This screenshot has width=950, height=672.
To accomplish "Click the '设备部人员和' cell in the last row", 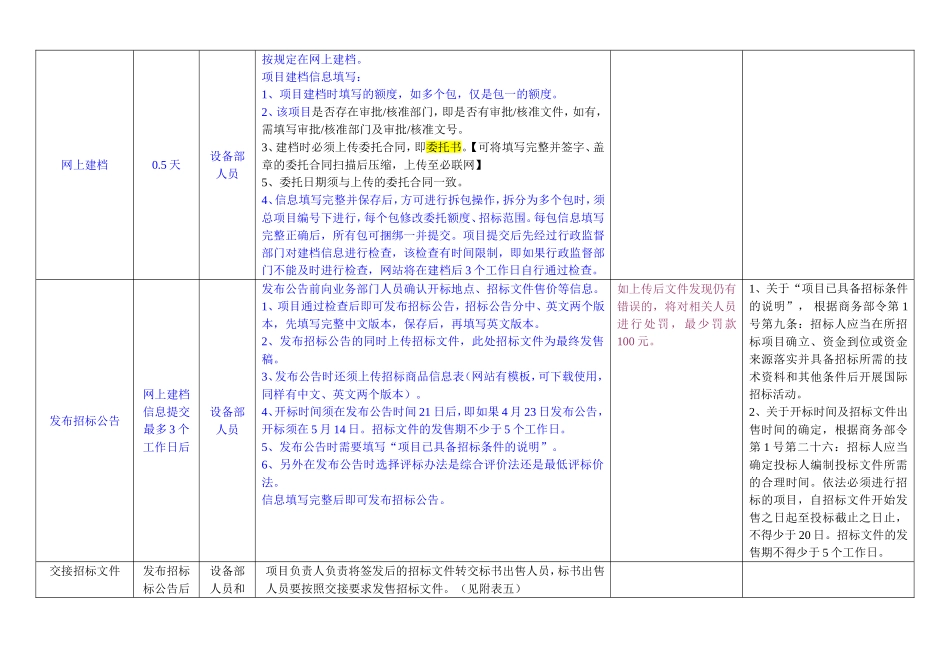I will pyautogui.click(x=227, y=579).
